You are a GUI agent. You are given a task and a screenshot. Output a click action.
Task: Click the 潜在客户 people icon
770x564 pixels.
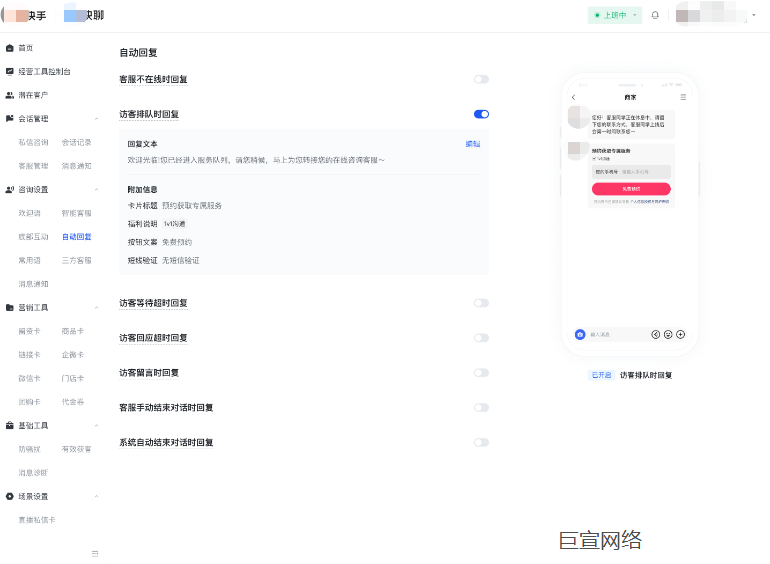(9, 95)
